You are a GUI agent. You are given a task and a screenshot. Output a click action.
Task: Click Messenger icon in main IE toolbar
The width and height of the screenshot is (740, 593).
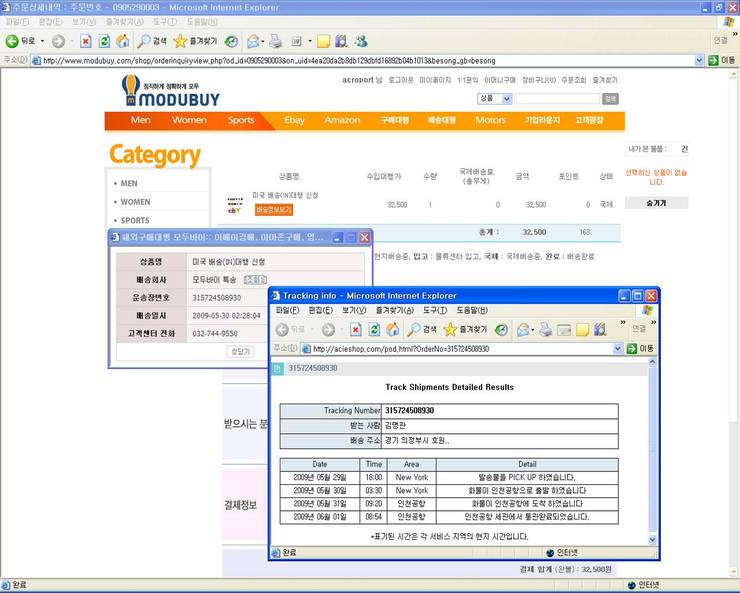(362, 42)
